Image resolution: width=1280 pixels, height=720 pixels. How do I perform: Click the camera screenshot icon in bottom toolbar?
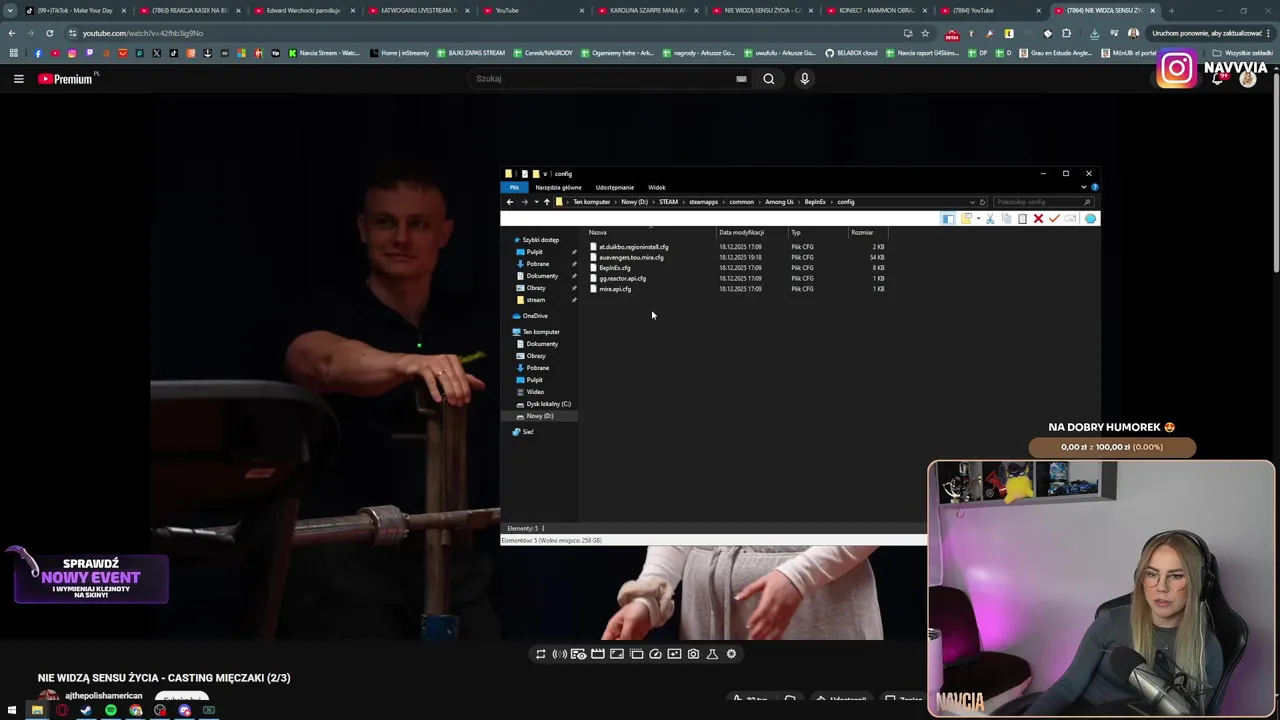tap(693, 654)
